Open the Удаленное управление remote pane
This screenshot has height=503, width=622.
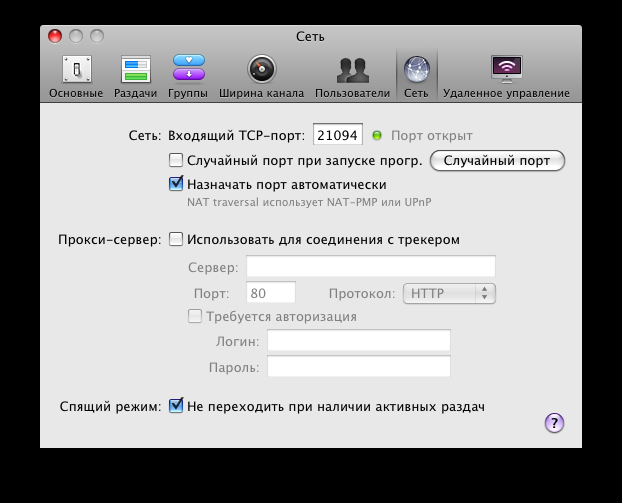coord(506,77)
